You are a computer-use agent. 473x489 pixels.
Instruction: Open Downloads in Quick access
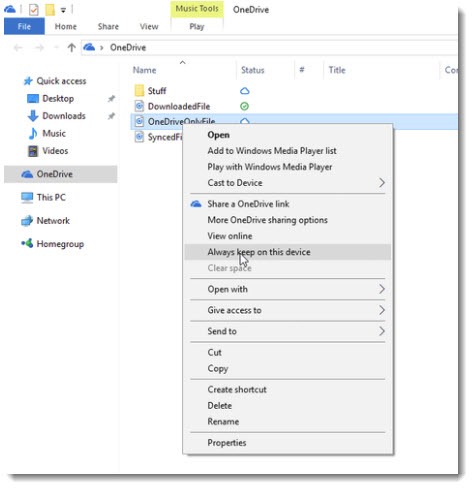pyautogui.click(x=64, y=116)
